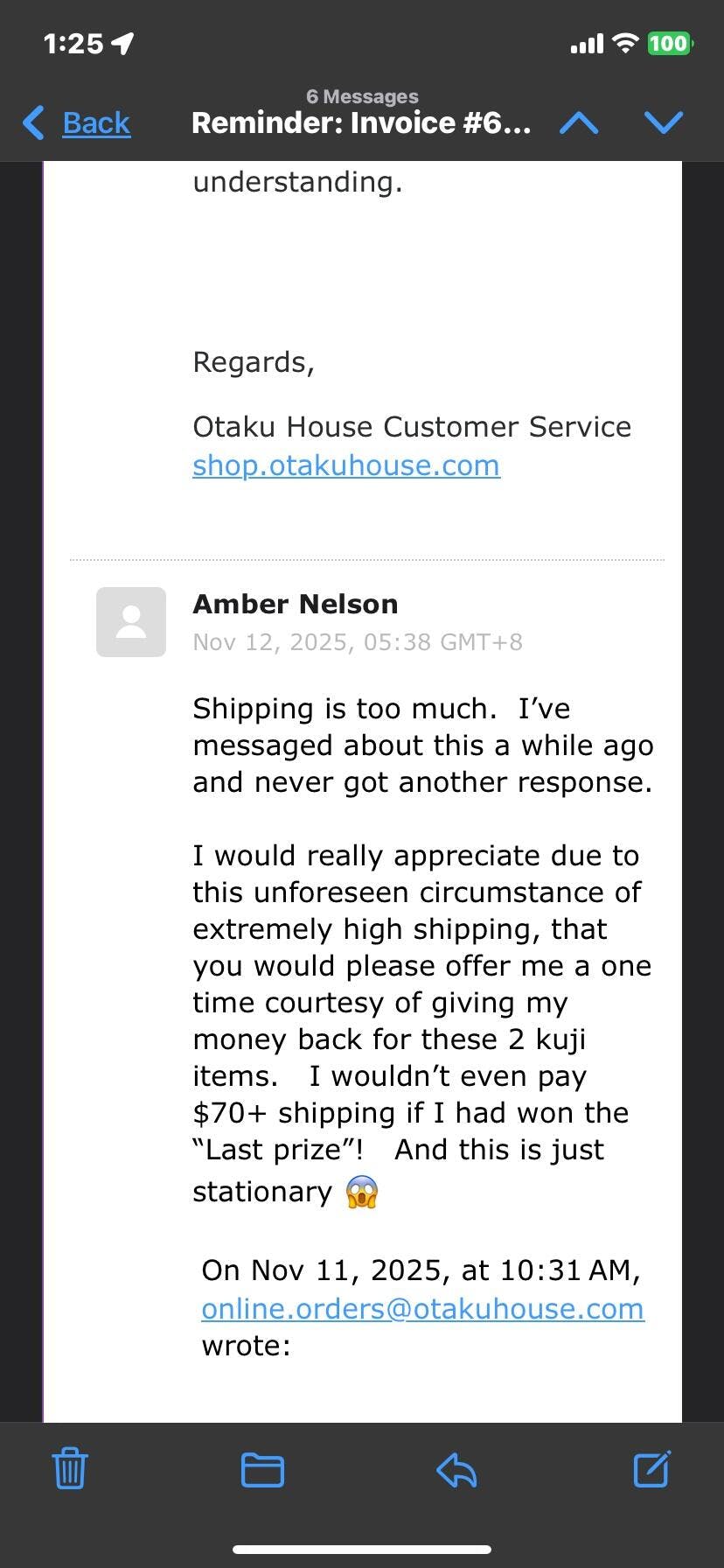
Task: Tap the cellular signal bars icon
Action: pos(587,43)
